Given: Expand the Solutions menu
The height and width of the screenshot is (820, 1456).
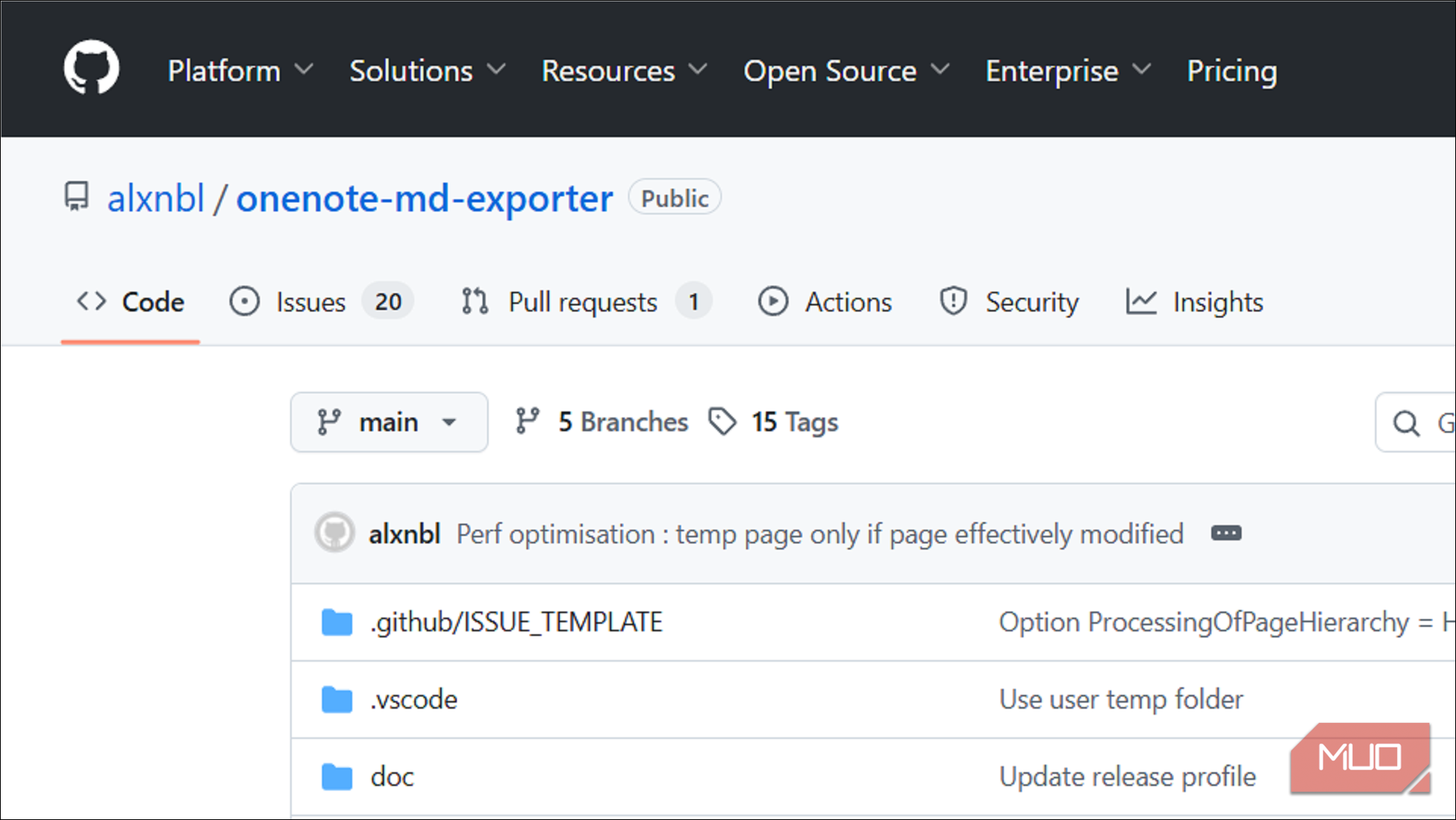Looking at the screenshot, I should [x=426, y=71].
